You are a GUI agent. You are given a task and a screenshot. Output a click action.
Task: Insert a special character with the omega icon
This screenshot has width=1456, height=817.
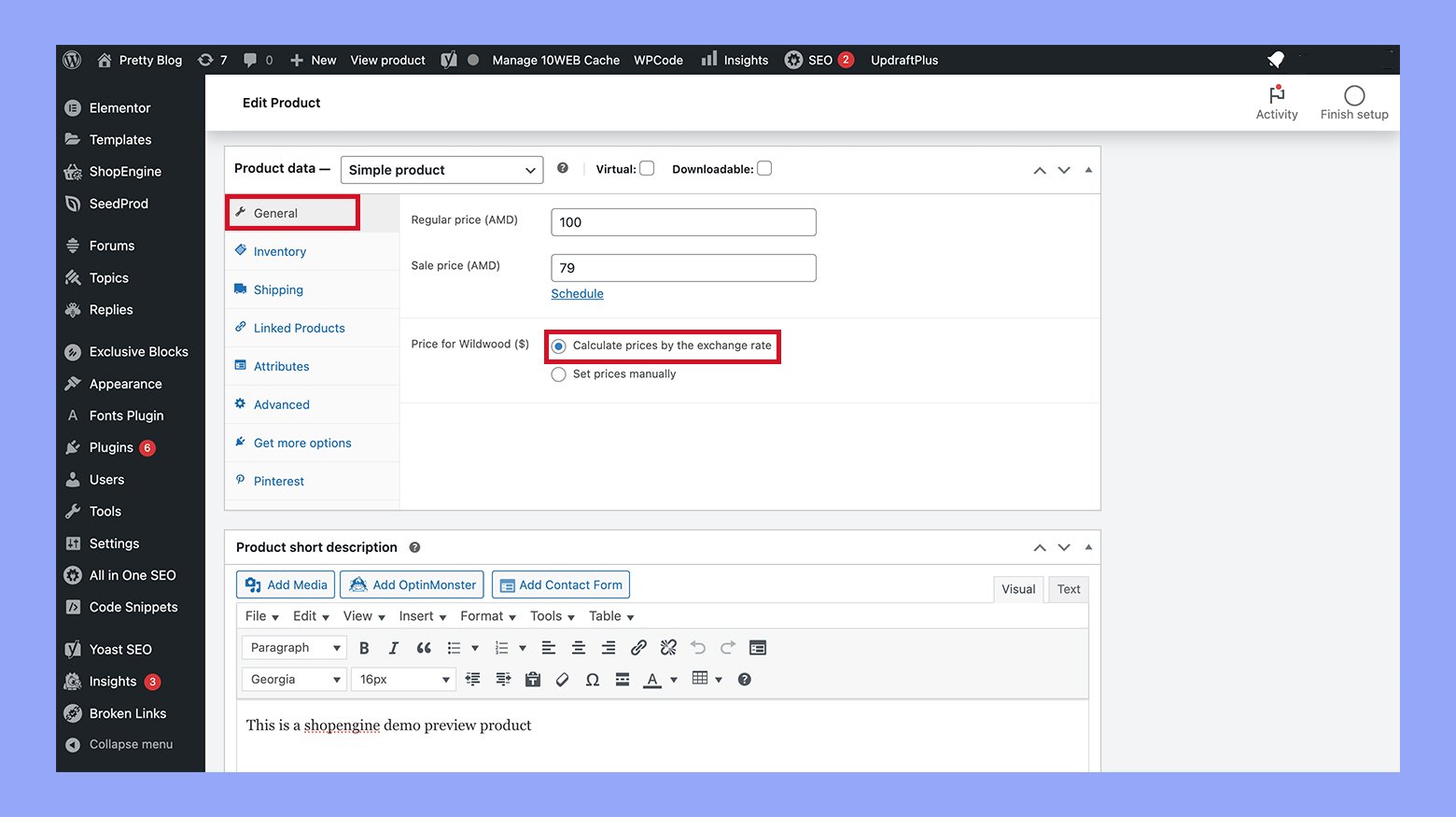pos(592,680)
